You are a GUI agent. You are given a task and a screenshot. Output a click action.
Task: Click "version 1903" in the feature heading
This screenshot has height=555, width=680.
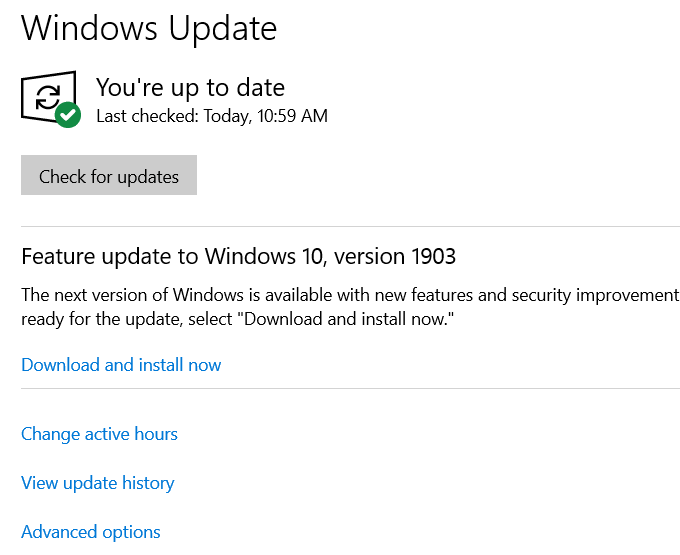click(394, 256)
